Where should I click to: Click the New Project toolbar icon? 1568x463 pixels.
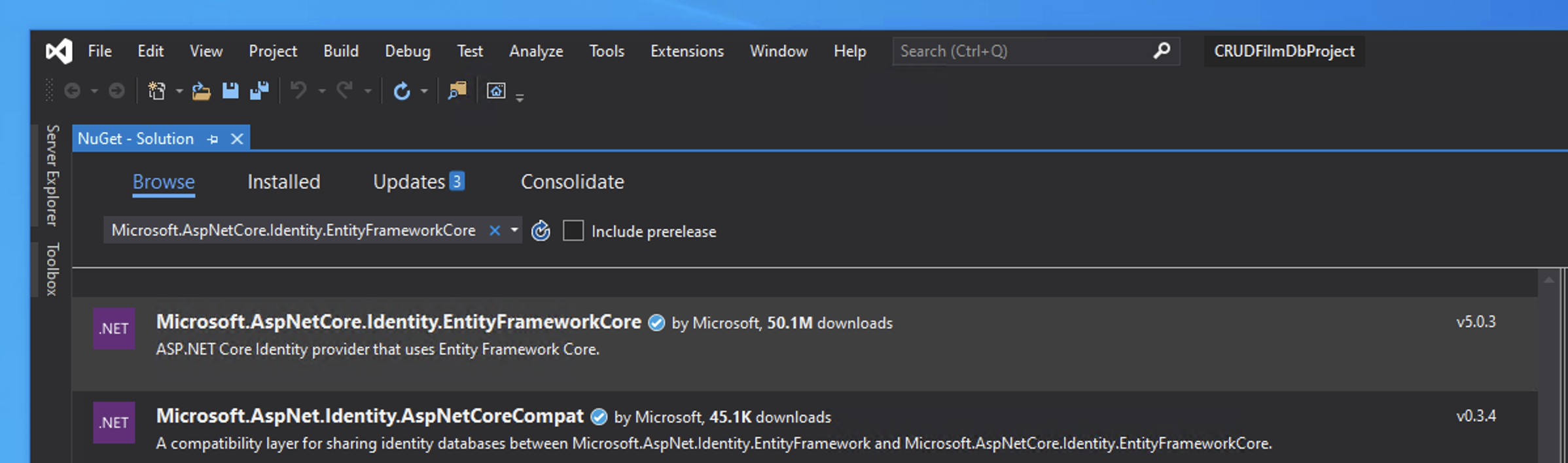coord(156,91)
